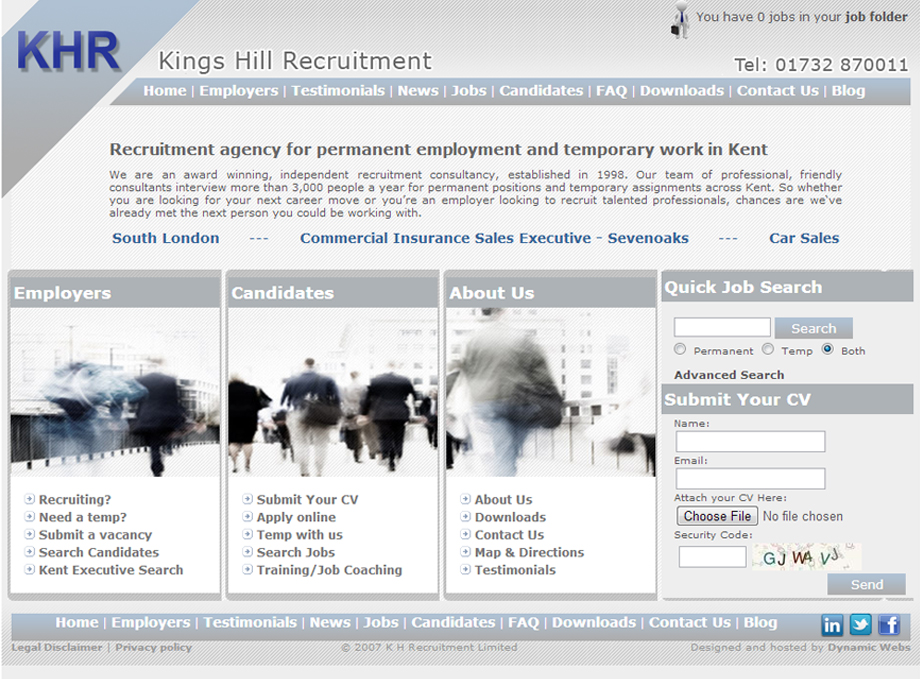Focus the quick job search field

click(x=722, y=327)
